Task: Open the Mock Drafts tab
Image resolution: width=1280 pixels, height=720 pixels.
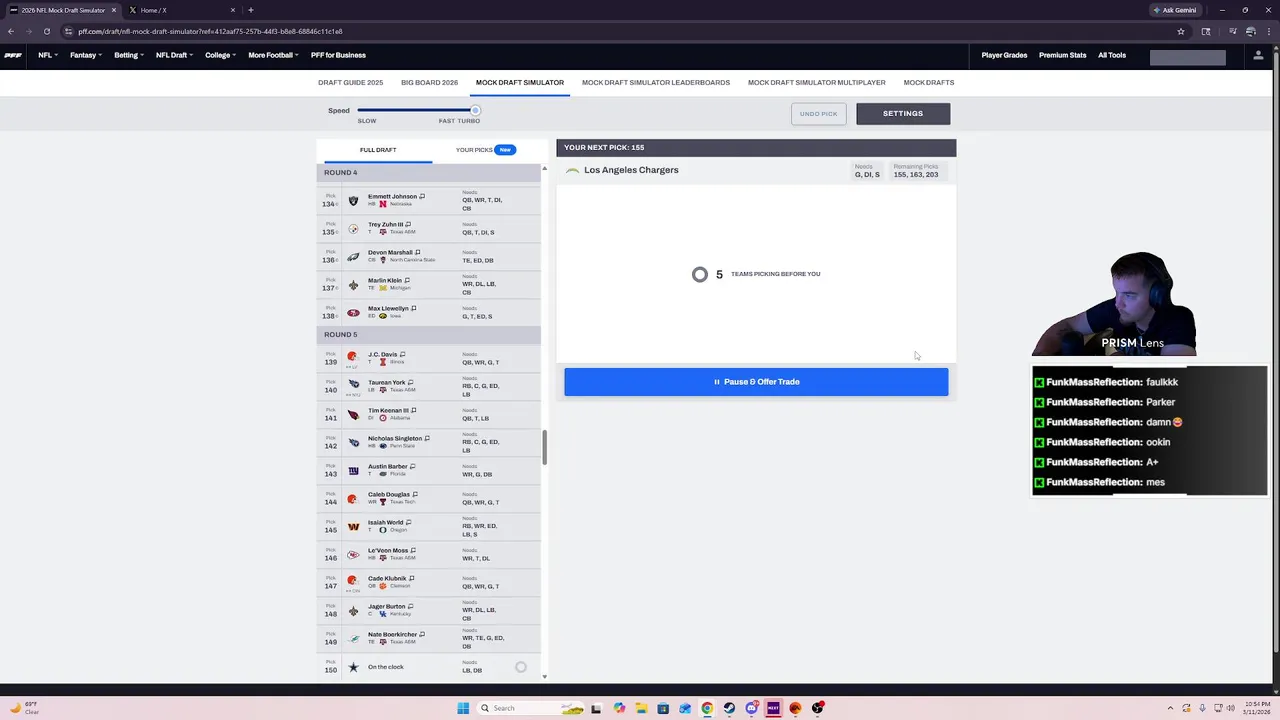Action: click(929, 82)
